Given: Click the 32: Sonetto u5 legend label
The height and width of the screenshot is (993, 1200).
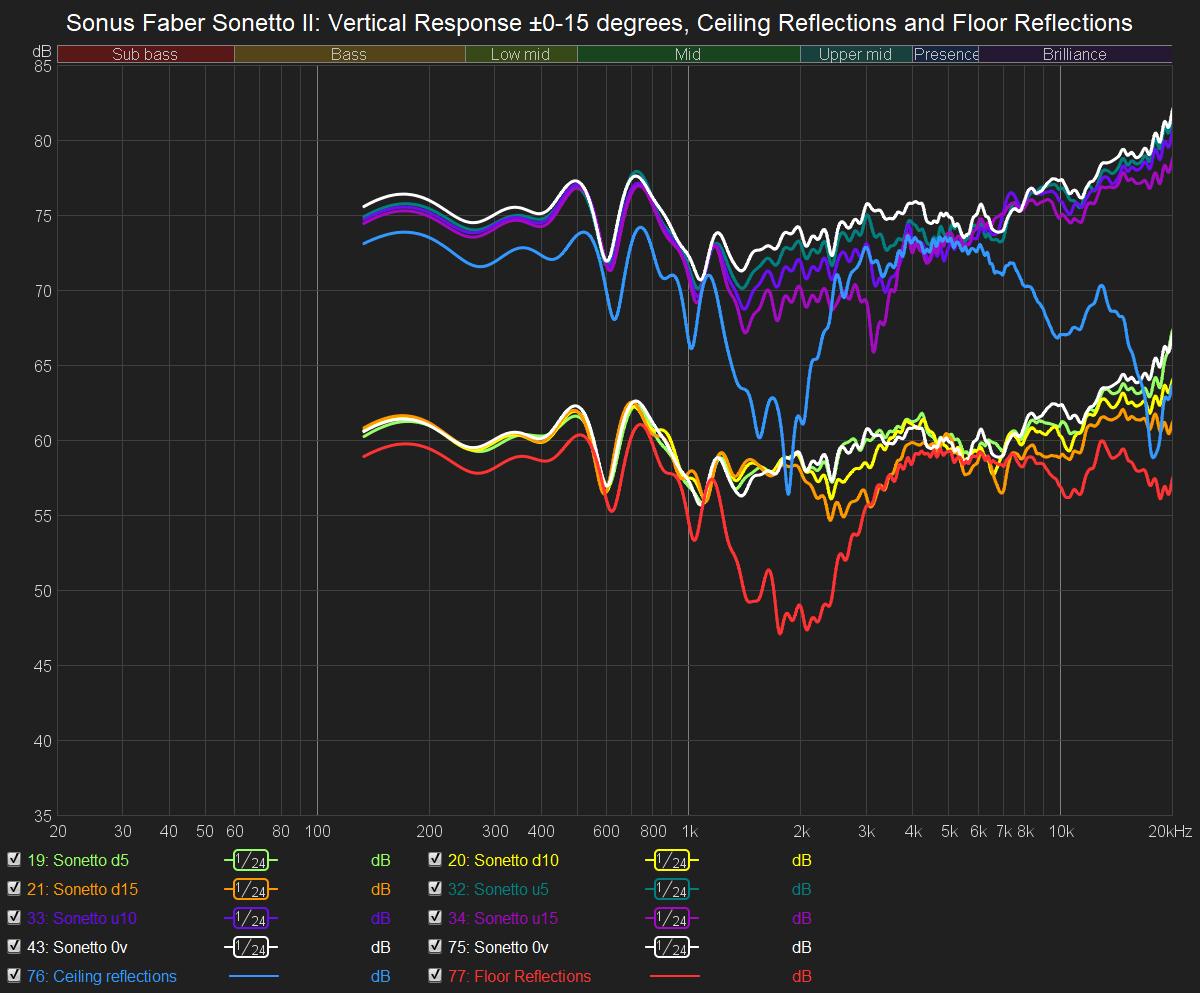Looking at the screenshot, I should [498, 889].
